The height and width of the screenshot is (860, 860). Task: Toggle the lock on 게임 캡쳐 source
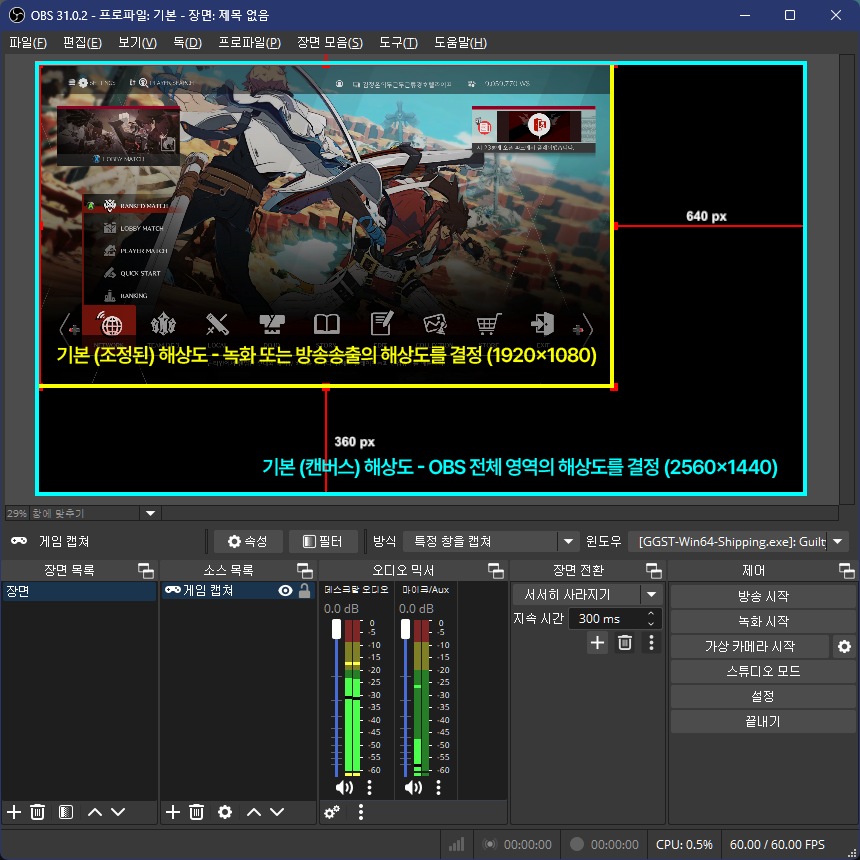304,591
